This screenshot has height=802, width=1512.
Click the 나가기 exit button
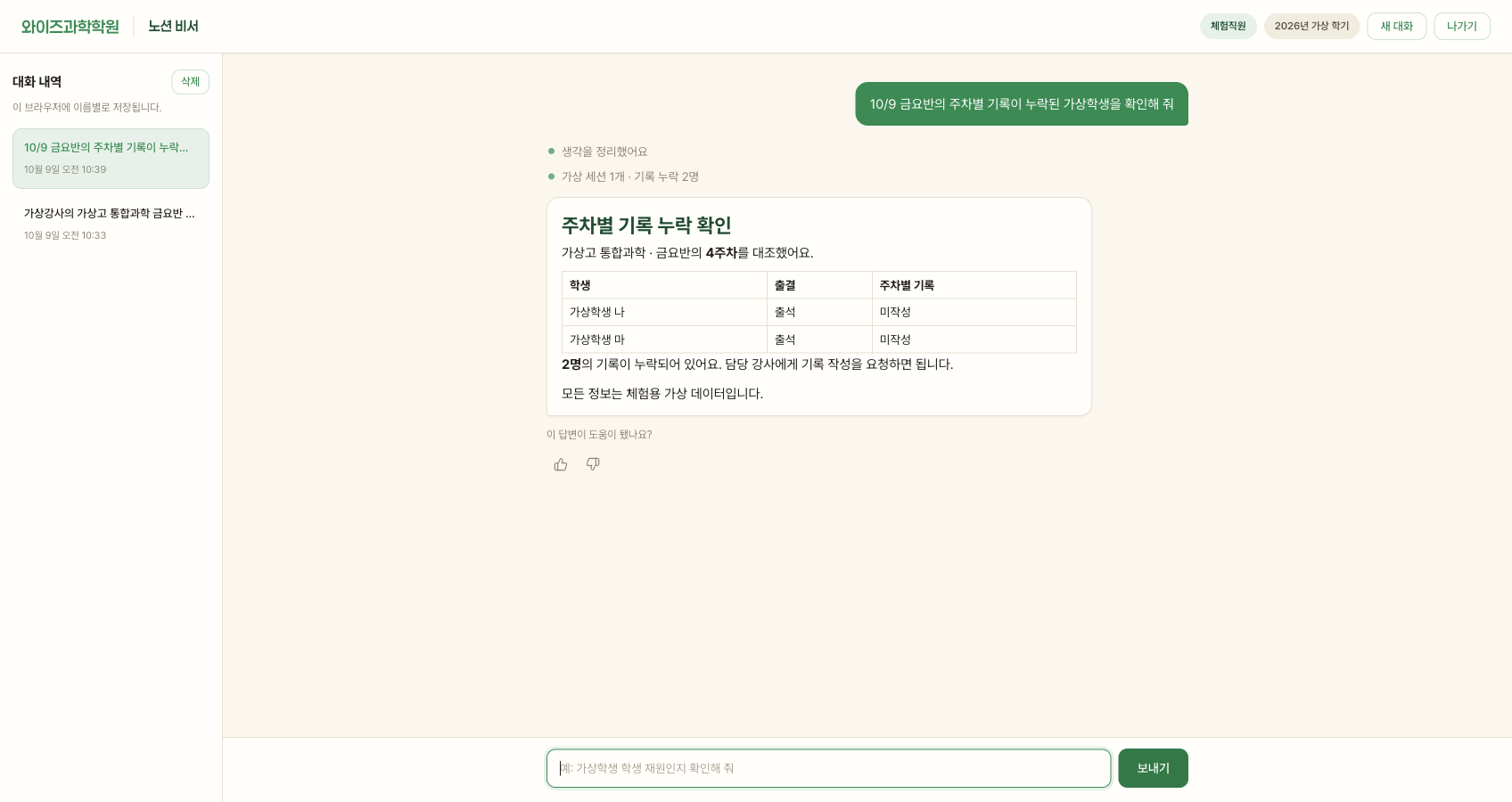click(x=1462, y=26)
